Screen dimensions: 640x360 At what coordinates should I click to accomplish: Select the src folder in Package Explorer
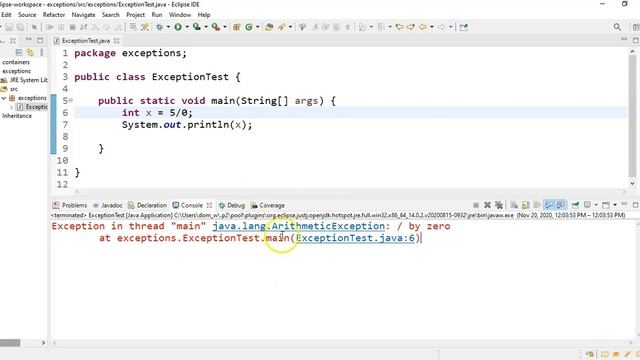pos(10,89)
